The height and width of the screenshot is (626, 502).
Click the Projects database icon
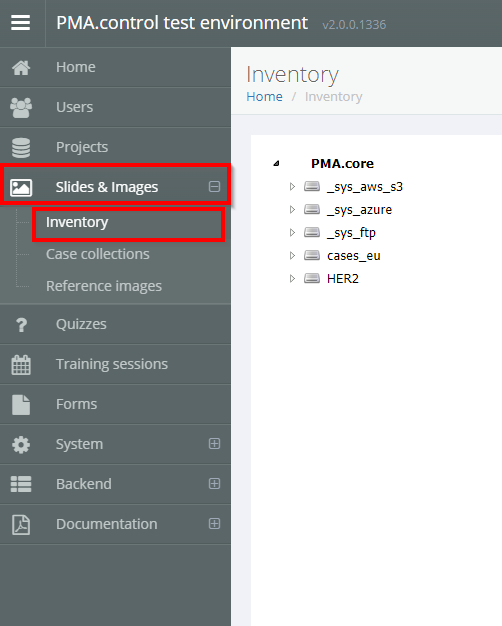21,147
